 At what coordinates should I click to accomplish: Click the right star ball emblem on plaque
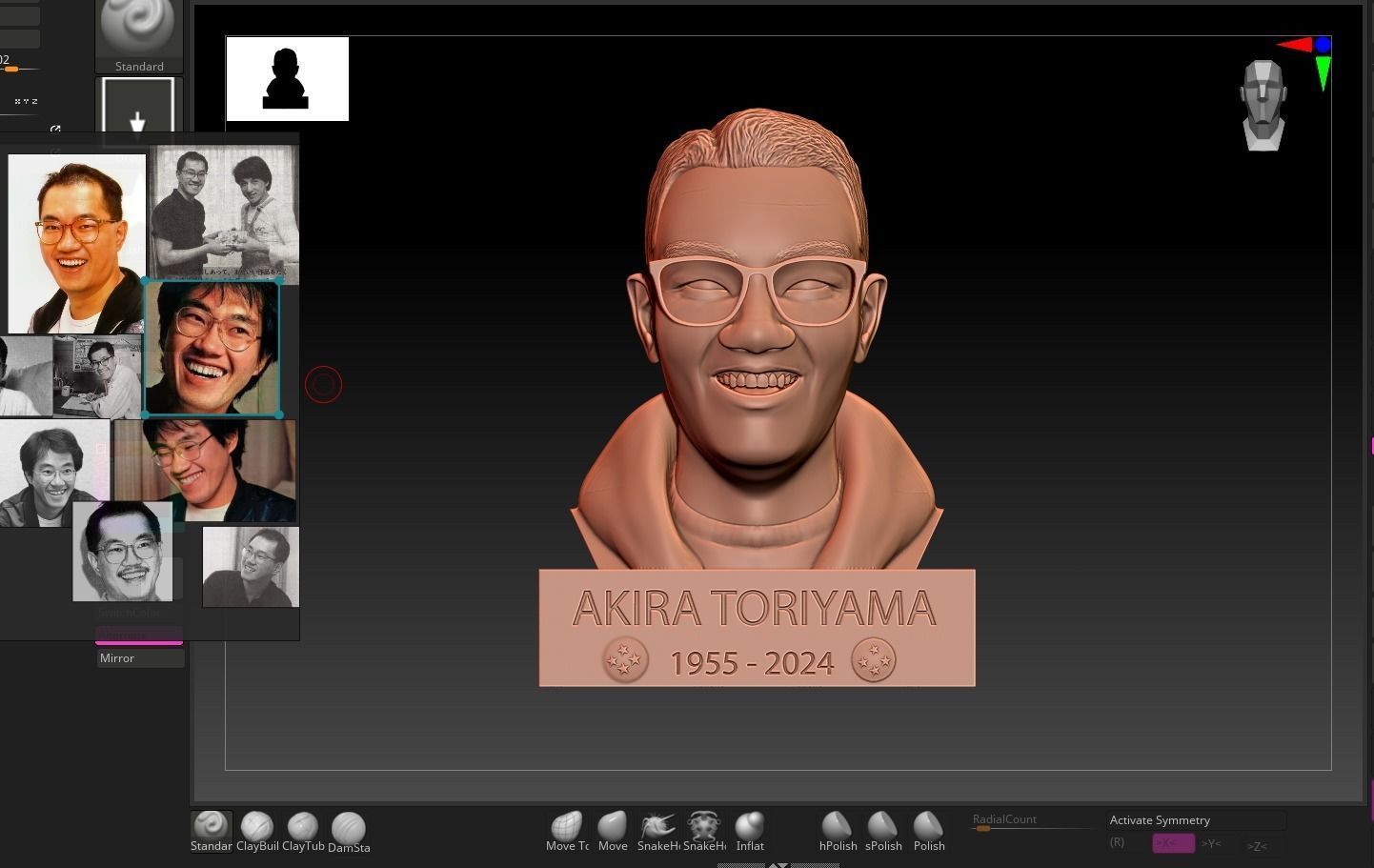(x=874, y=659)
